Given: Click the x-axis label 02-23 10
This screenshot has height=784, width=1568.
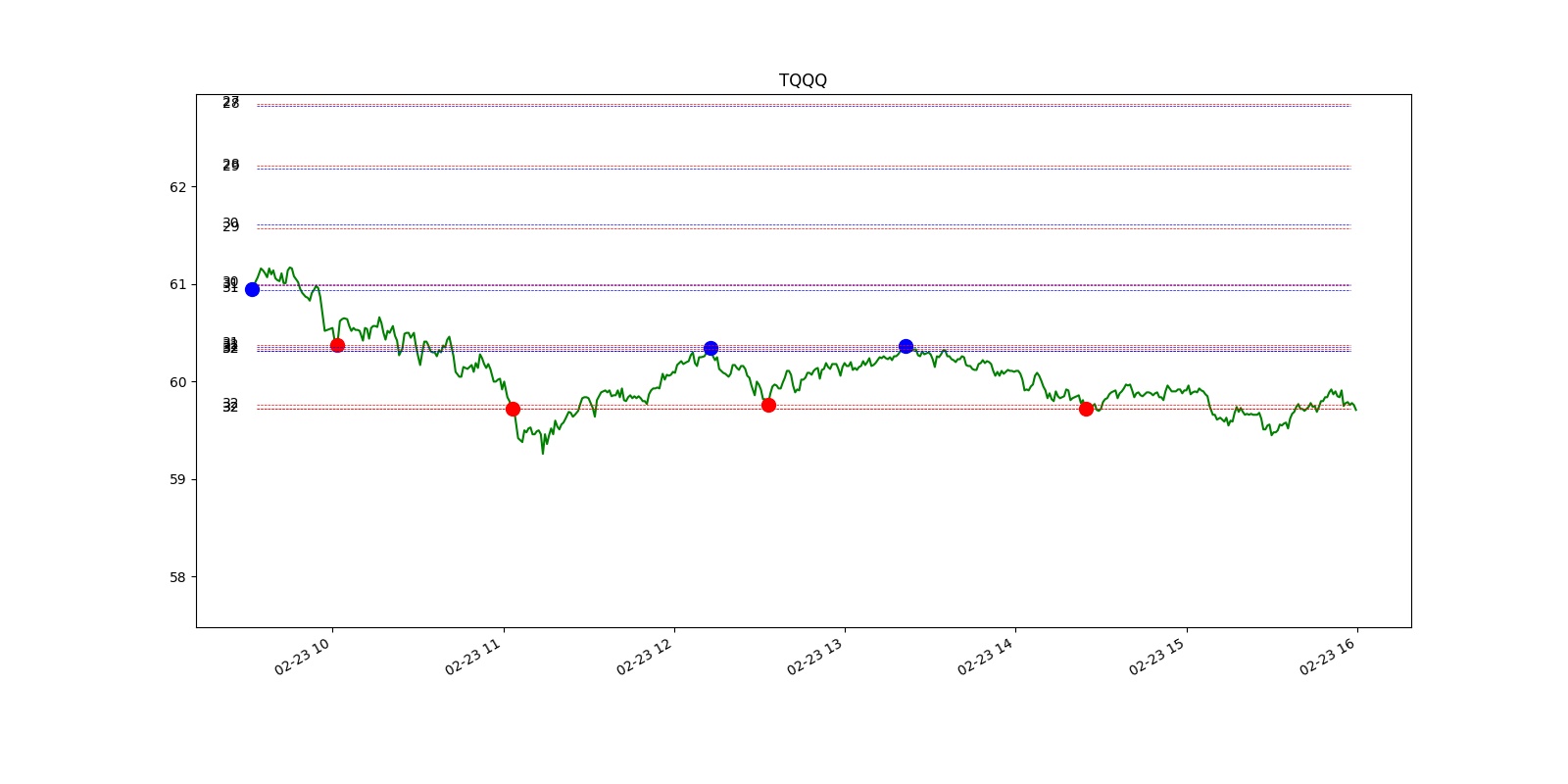Looking at the screenshot, I should coord(303,657).
